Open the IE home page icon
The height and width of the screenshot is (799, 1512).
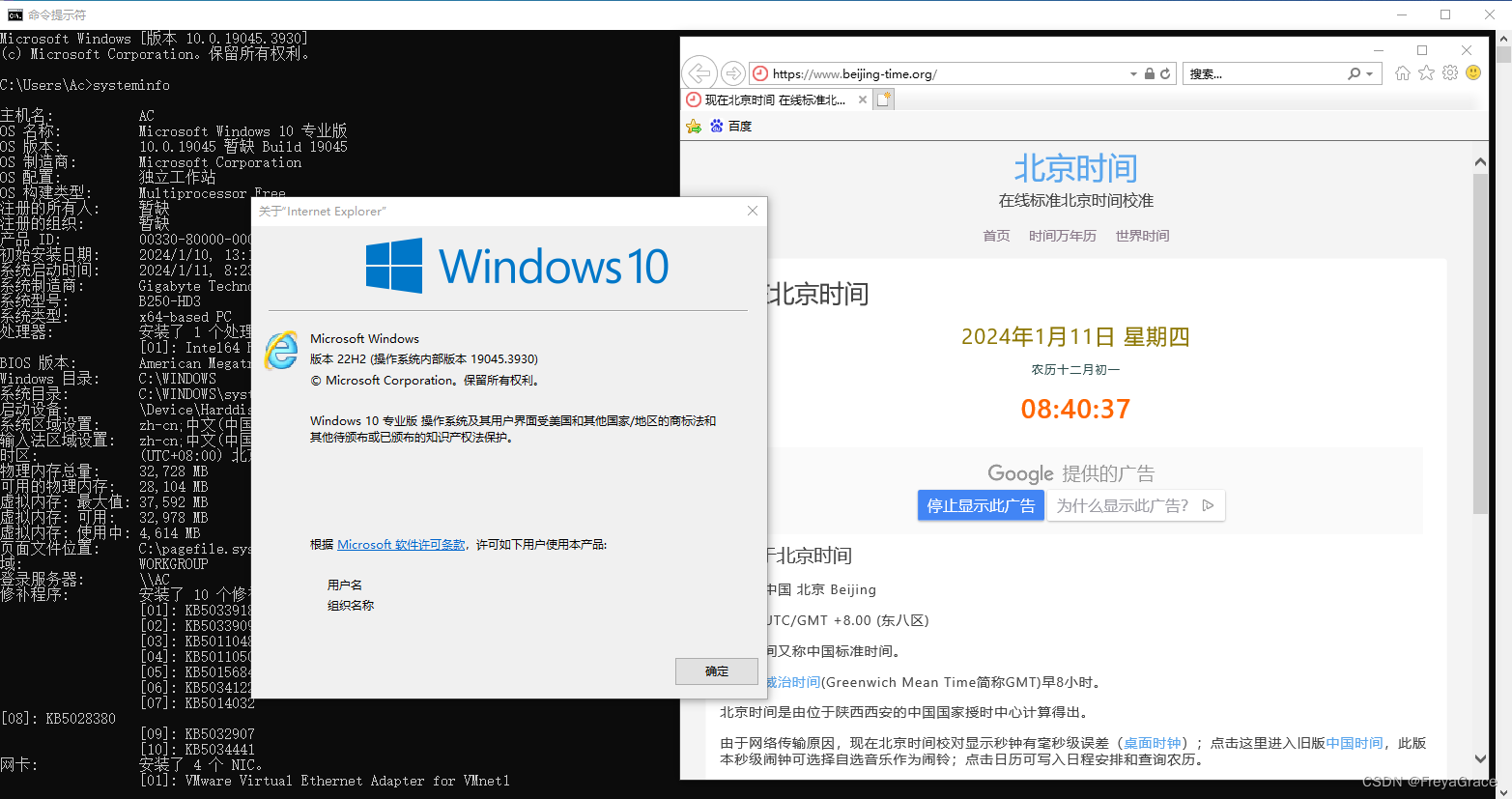coord(1403,73)
